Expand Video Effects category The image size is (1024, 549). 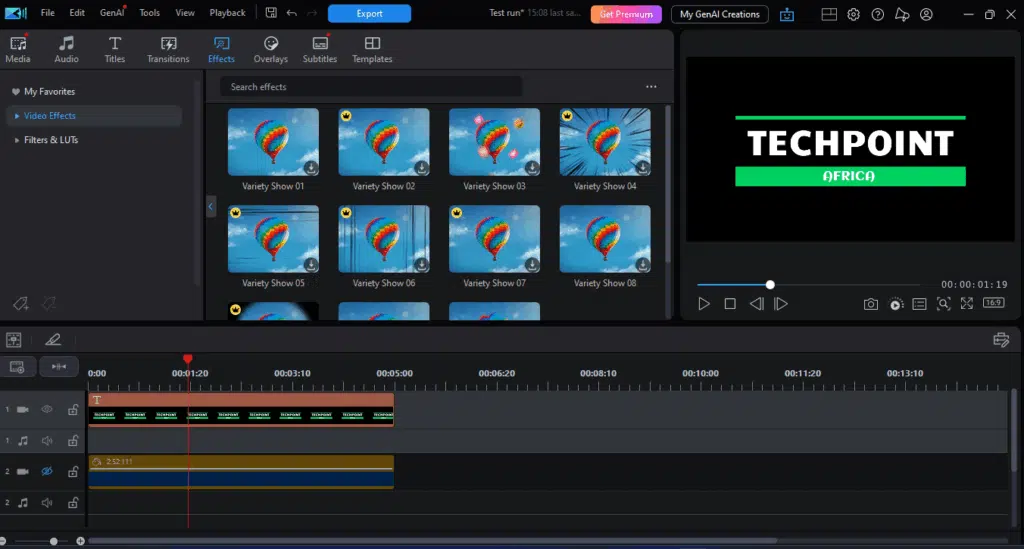(16, 116)
